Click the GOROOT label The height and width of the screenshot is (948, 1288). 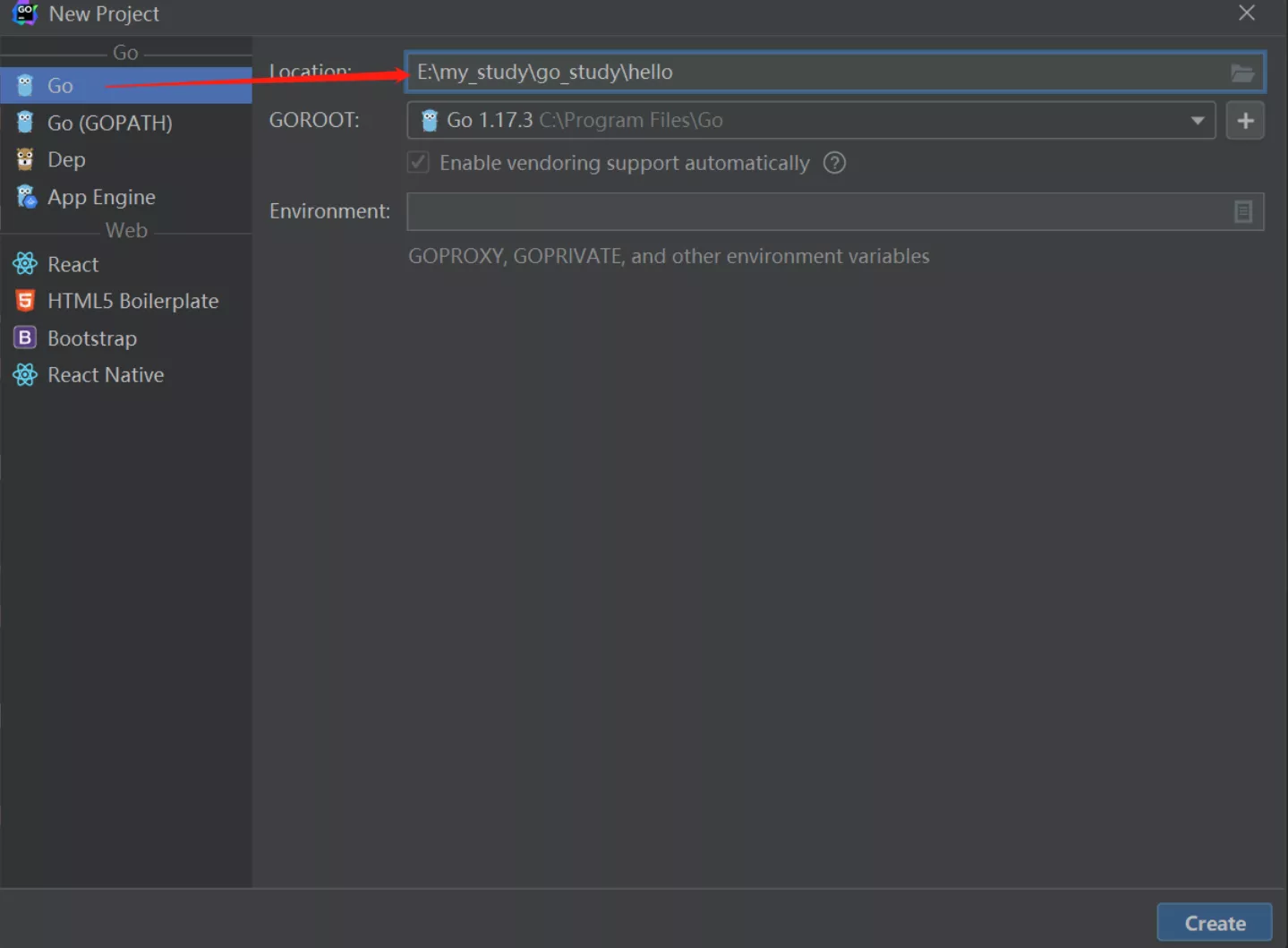314,120
